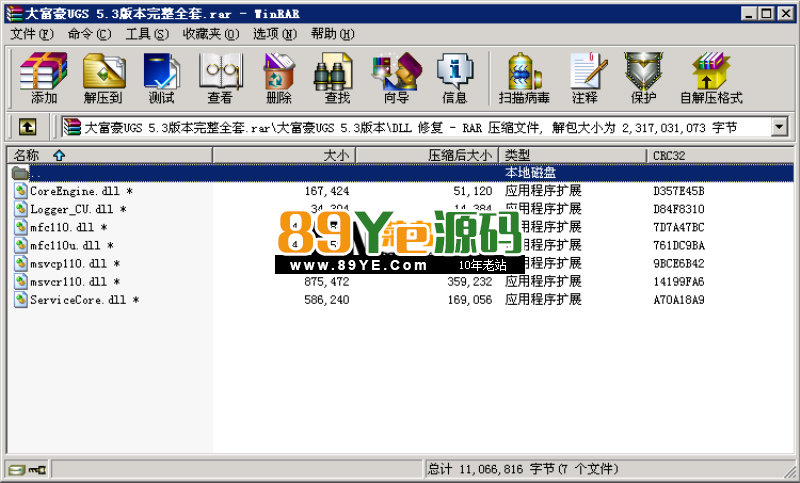This screenshot has width=800, height=483.
Task: Open the 命令(C) menu
Action: [89, 34]
